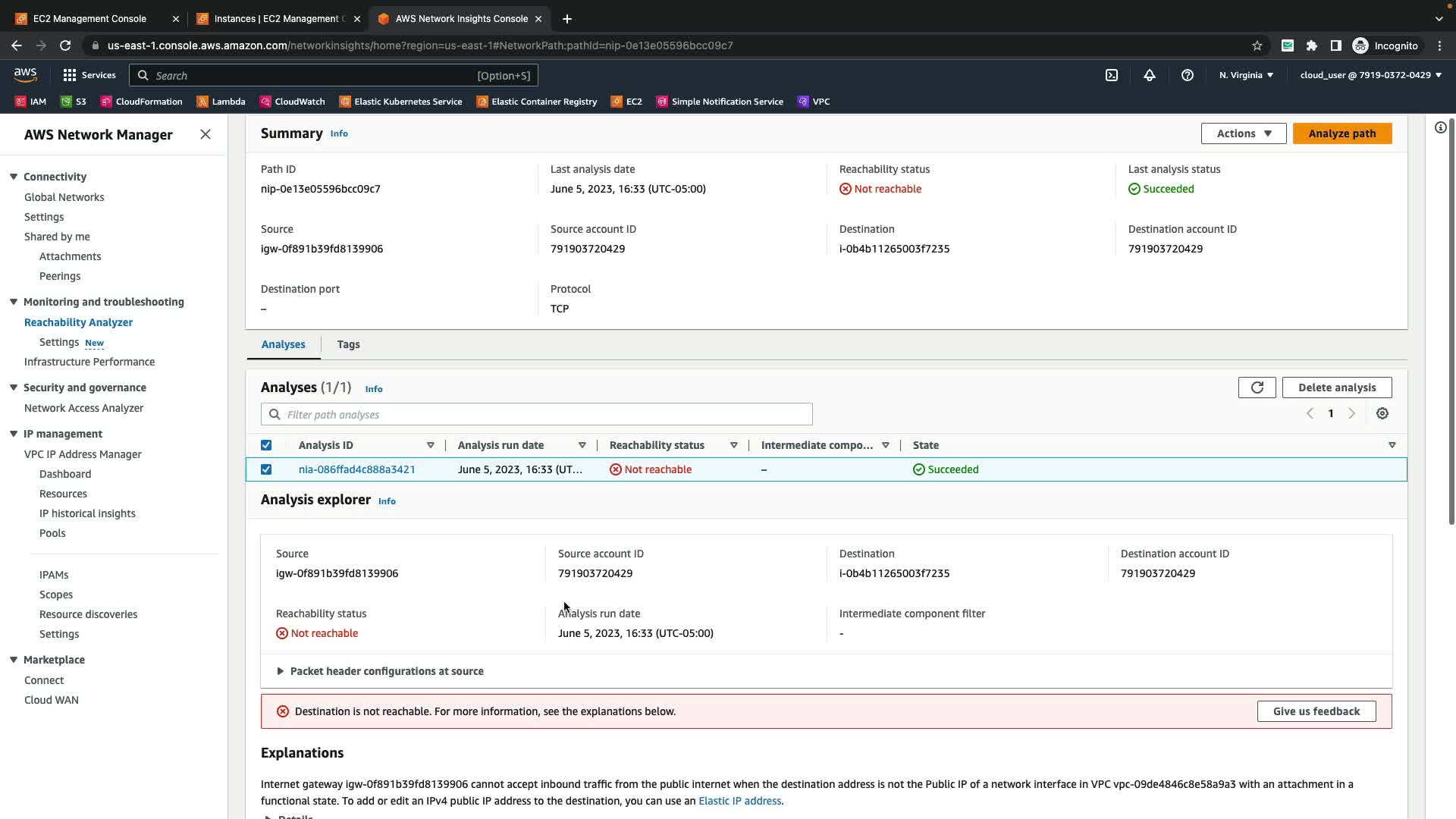This screenshot has width=1456, height=819.
Task: Open AWS CloudShell icon in header
Action: pos(1112,75)
